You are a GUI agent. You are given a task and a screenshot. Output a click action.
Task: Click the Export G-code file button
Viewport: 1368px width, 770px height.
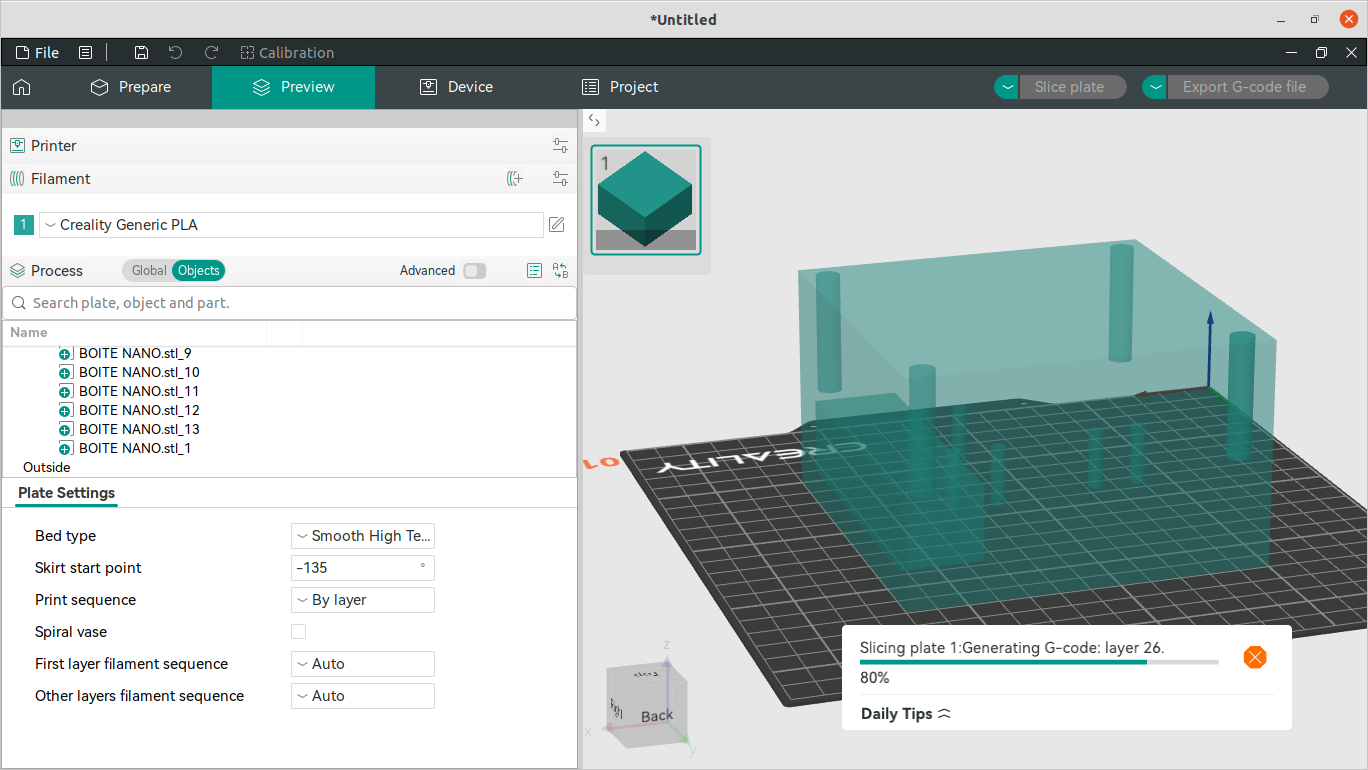click(1244, 87)
